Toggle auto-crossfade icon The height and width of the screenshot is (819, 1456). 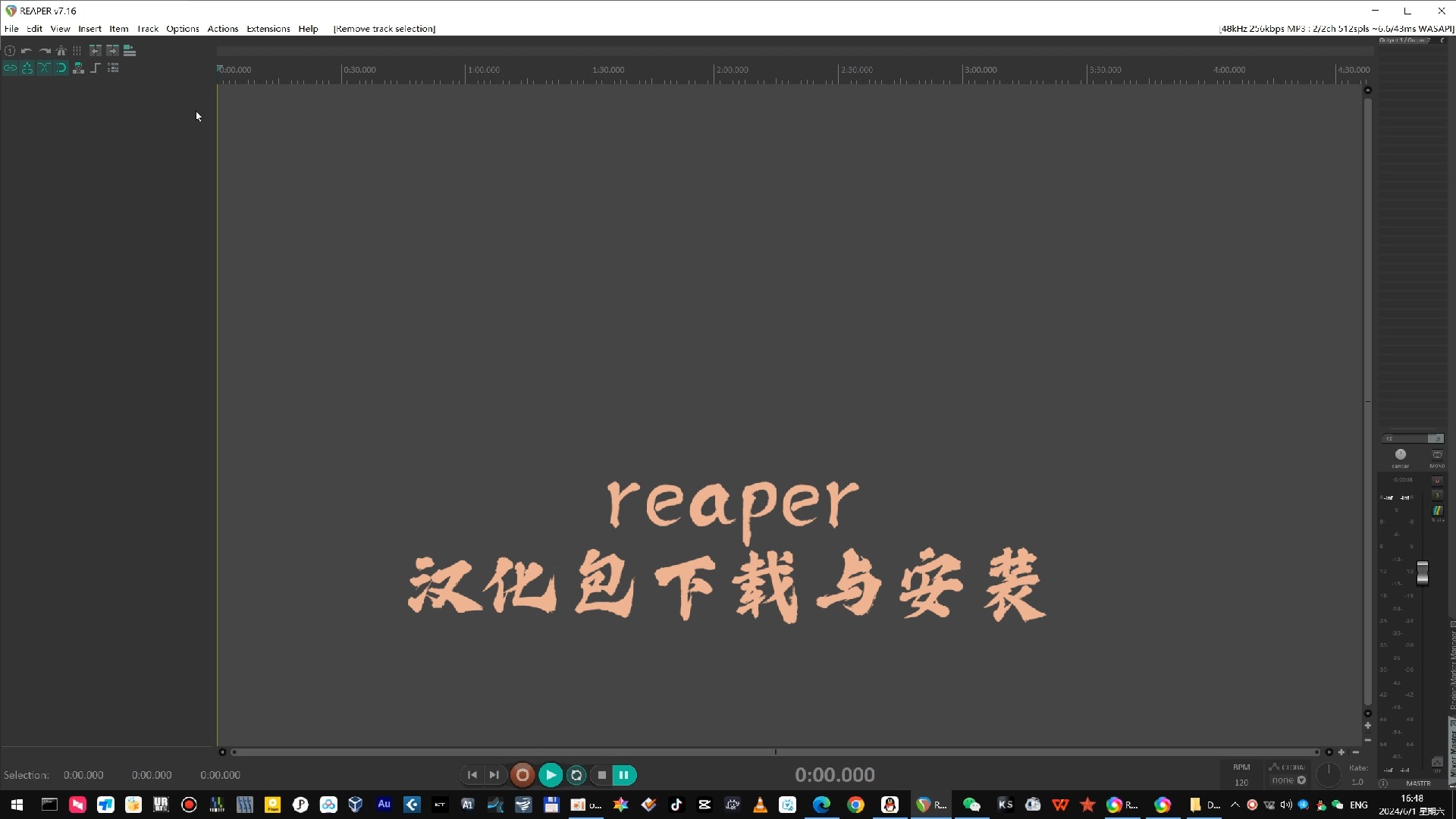(x=44, y=68)
